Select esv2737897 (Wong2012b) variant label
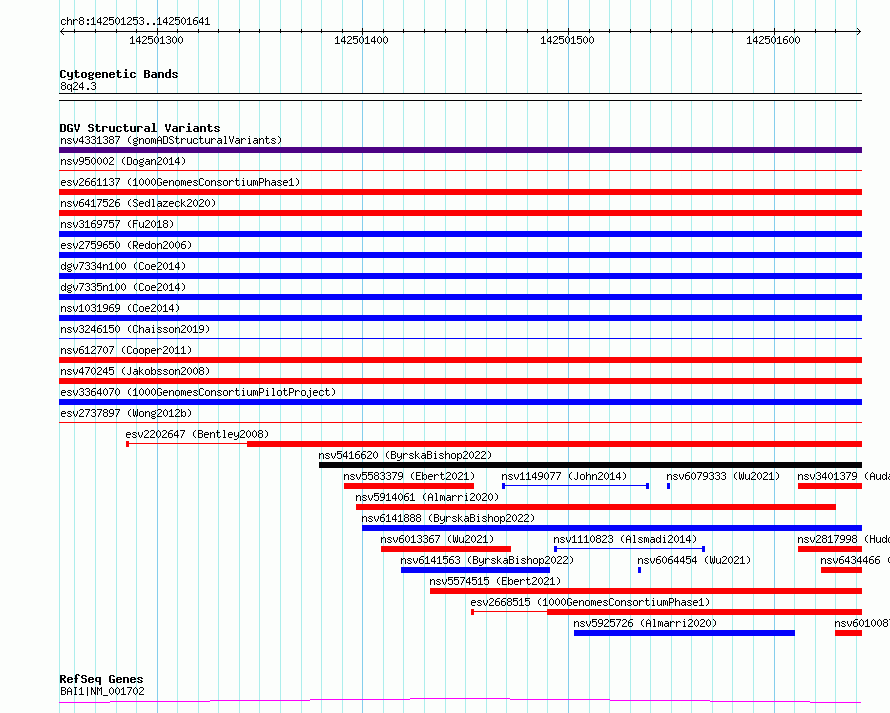 126,413
